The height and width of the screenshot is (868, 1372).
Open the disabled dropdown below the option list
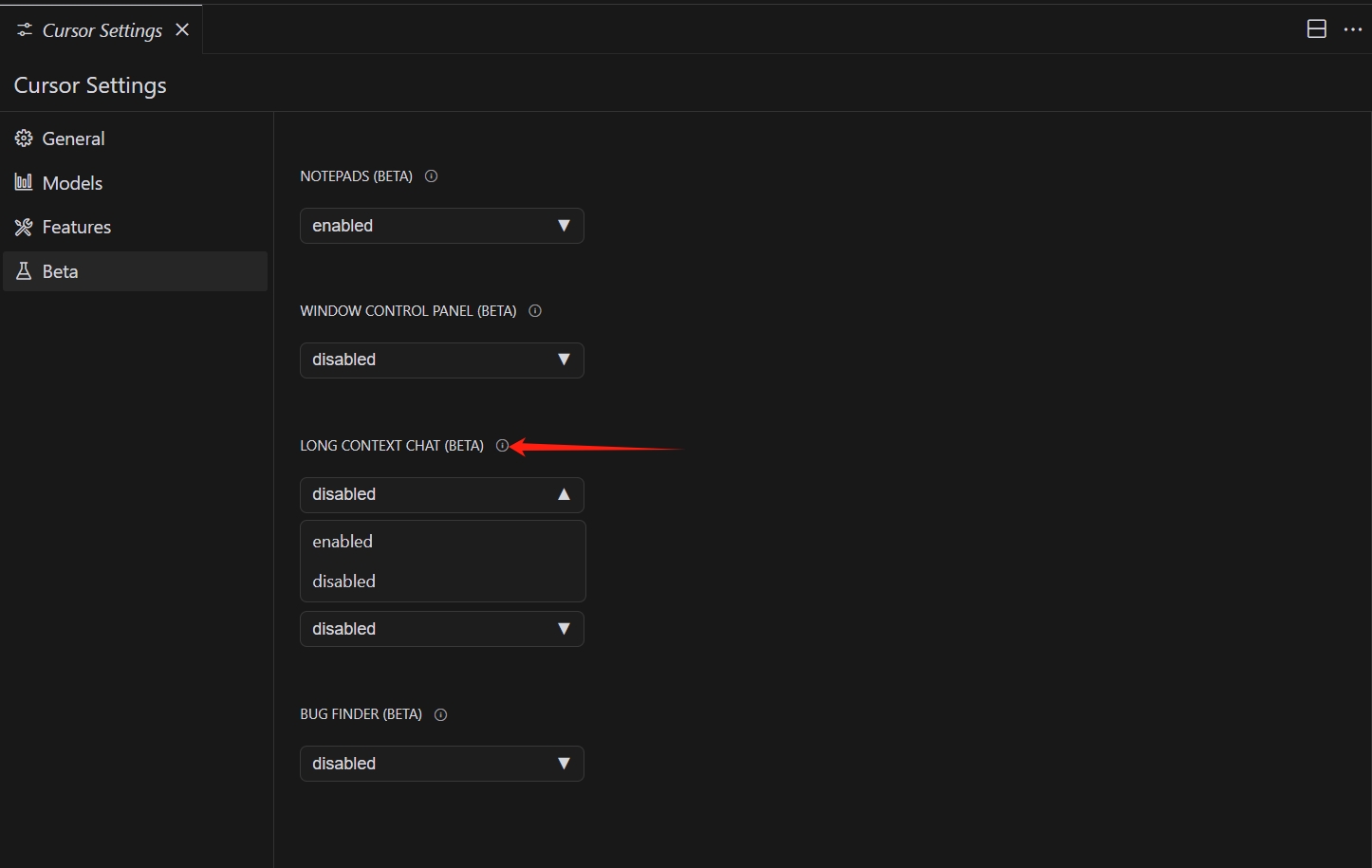click(442, 629)
